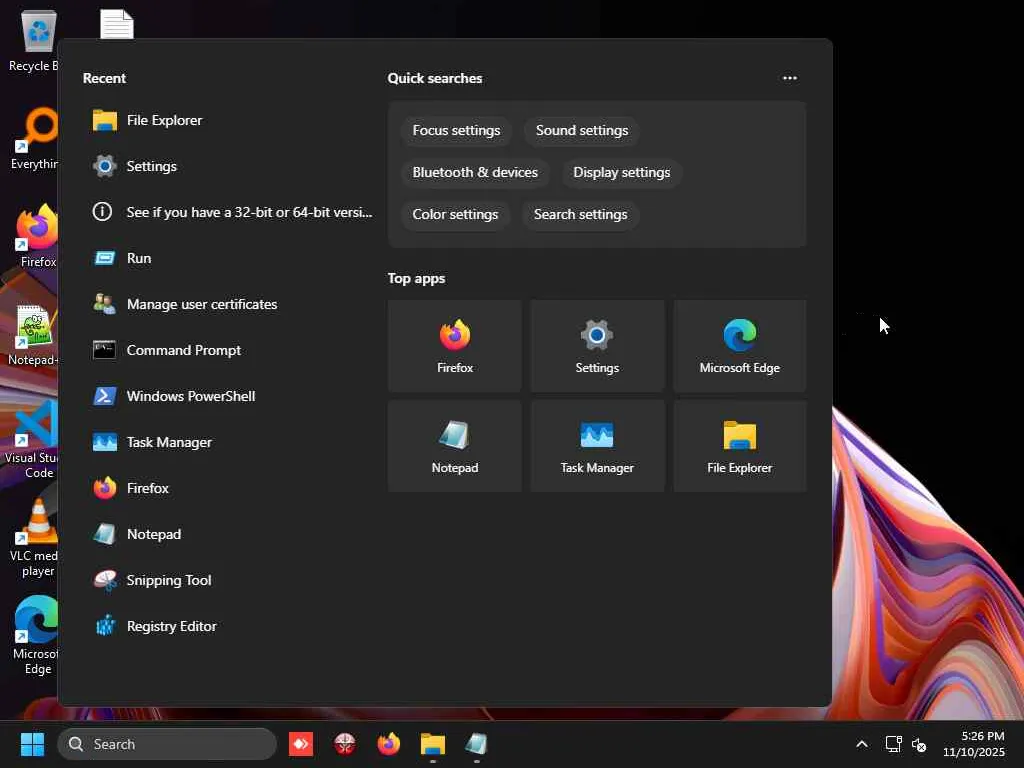Viewport: 1024px width, 768px height.
Task: Launch Registry Editor from Recent
Action: tap(227, 626)
